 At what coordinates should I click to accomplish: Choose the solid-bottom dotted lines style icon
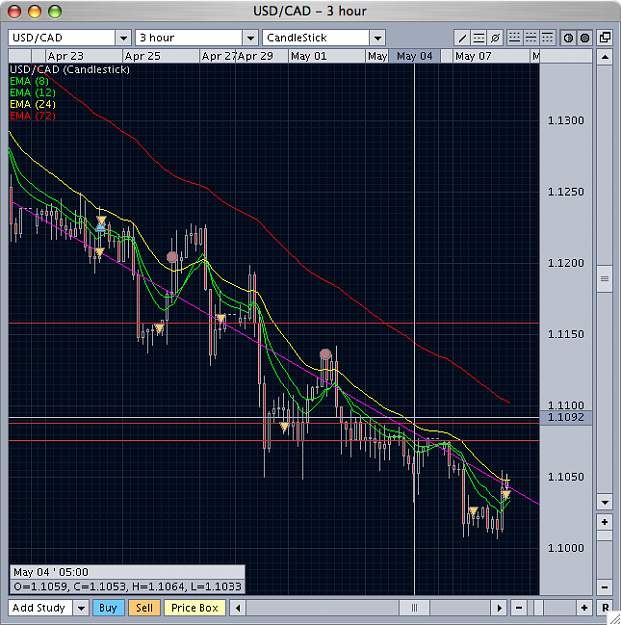click(515, 38)
